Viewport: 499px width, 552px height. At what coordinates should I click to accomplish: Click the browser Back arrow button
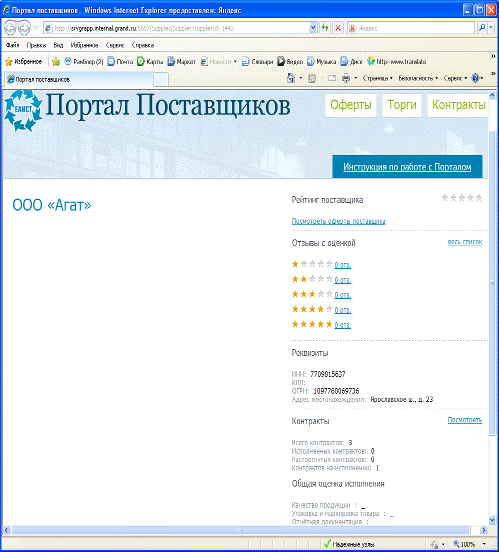click(x=10, y=28)
